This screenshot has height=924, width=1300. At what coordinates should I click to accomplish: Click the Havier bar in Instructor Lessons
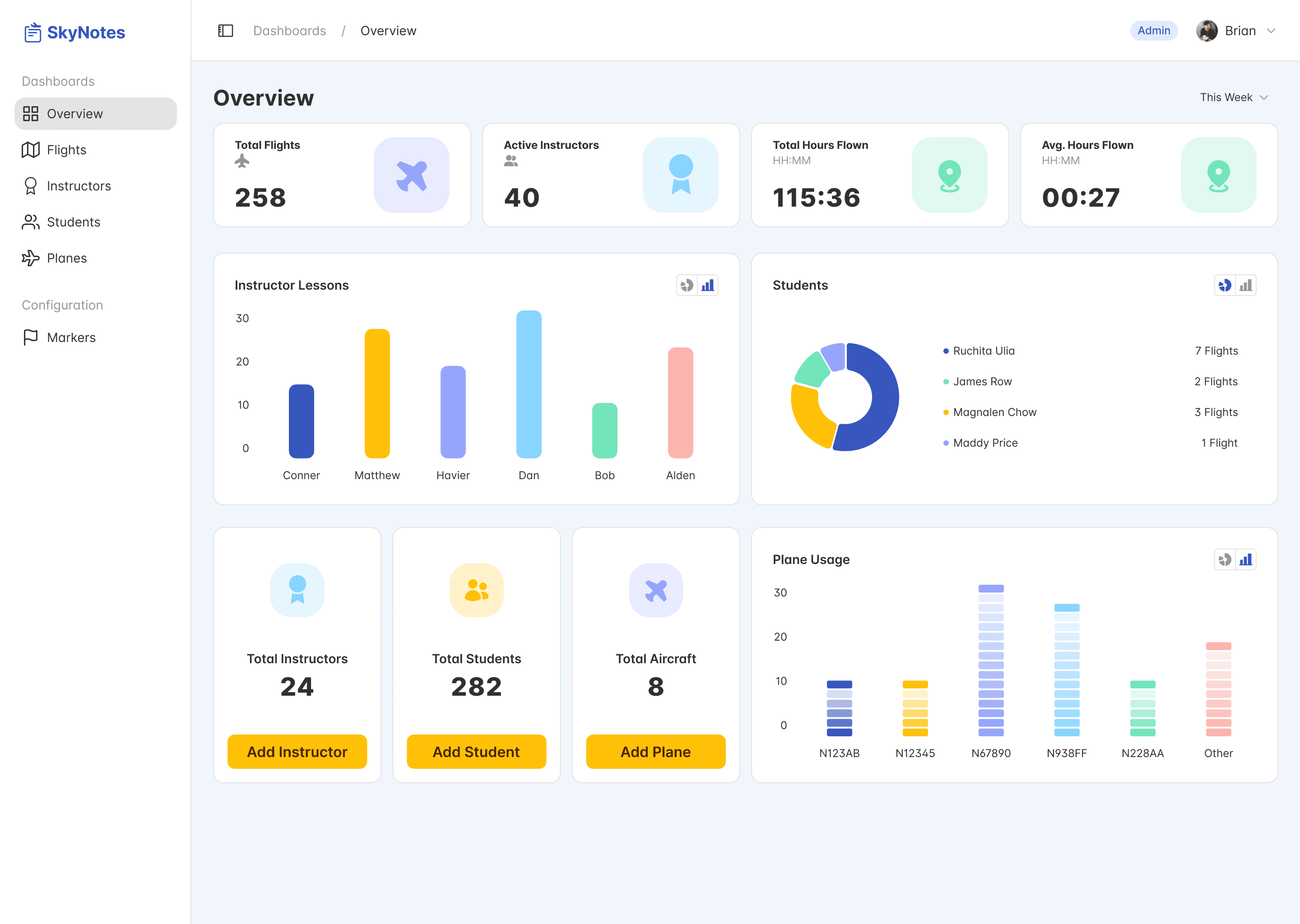453,412
